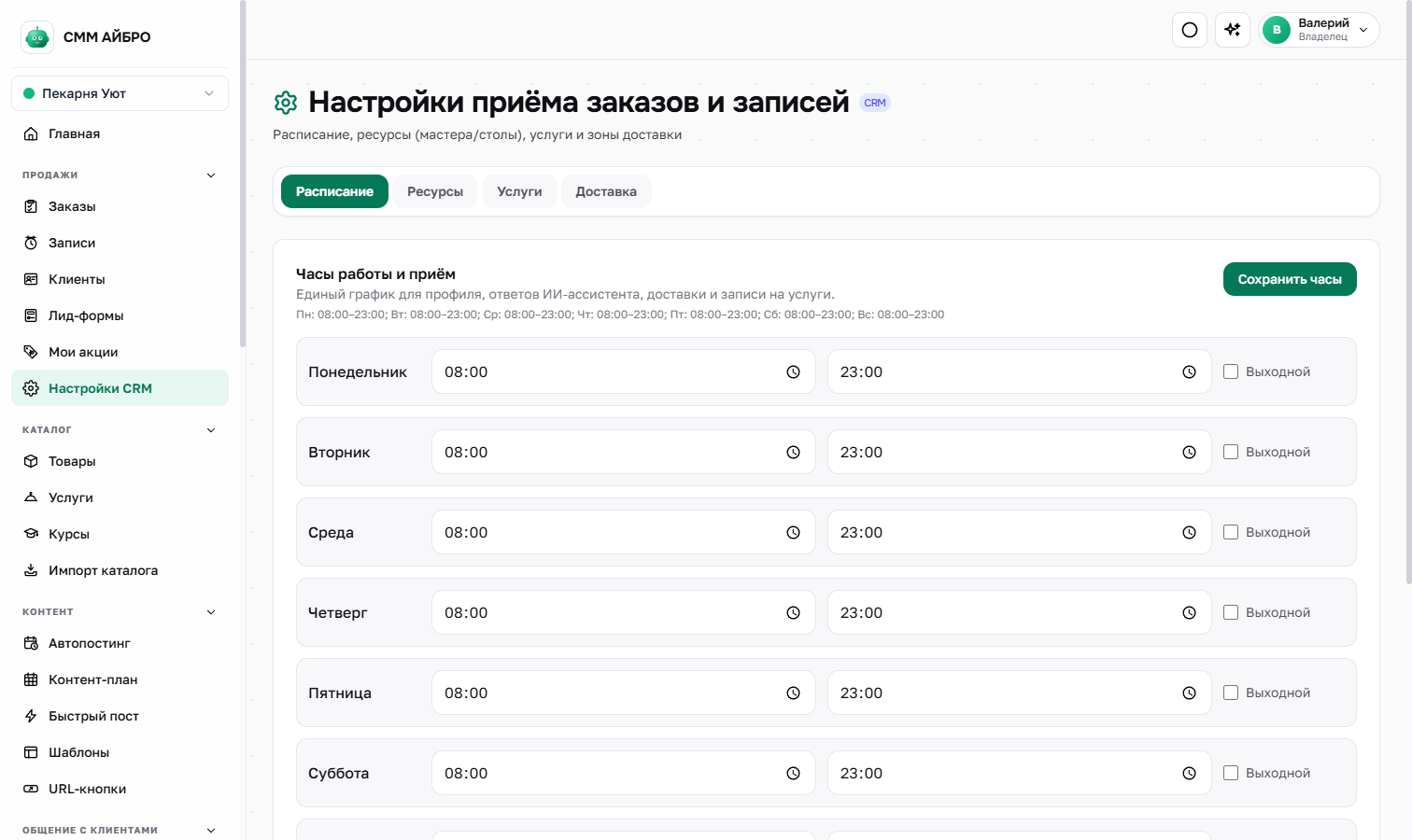Mark Среда as Выходной
1412x840 pixels.
point(1231,532)
